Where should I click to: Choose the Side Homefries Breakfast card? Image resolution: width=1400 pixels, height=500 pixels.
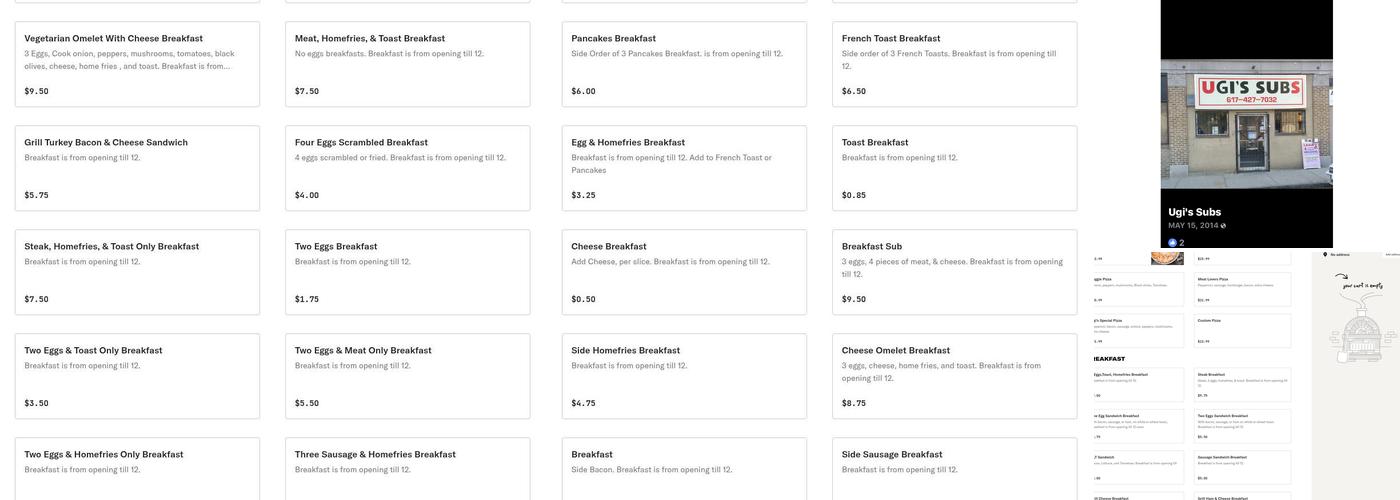pyautogui.click(x=684, y=376)
